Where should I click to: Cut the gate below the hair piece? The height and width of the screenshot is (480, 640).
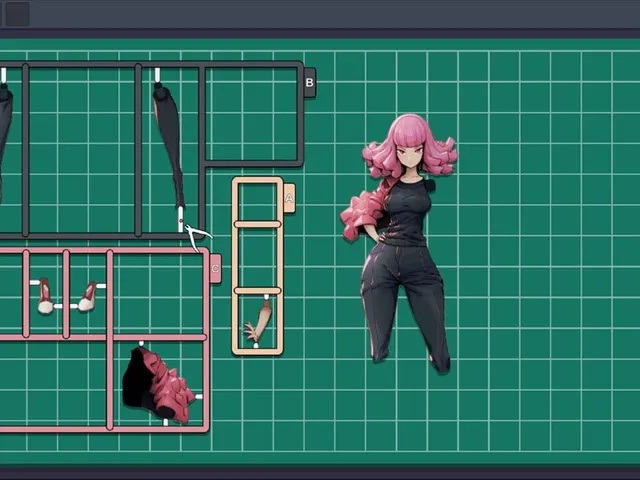point(165,422)
